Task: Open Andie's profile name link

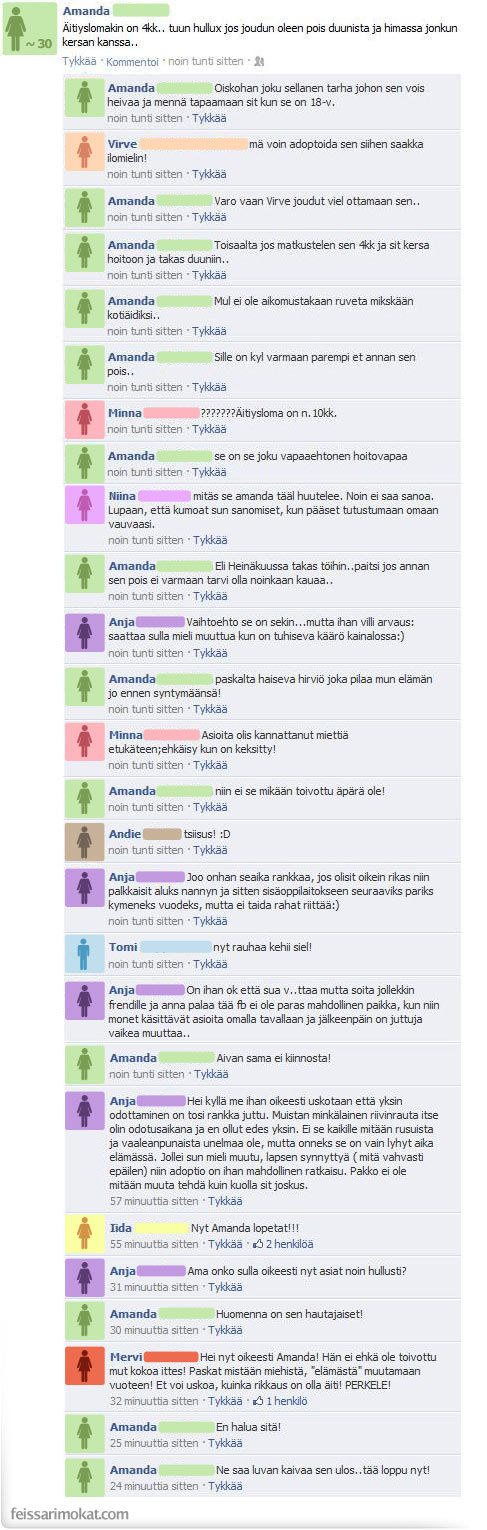Action: click(124, 834)
